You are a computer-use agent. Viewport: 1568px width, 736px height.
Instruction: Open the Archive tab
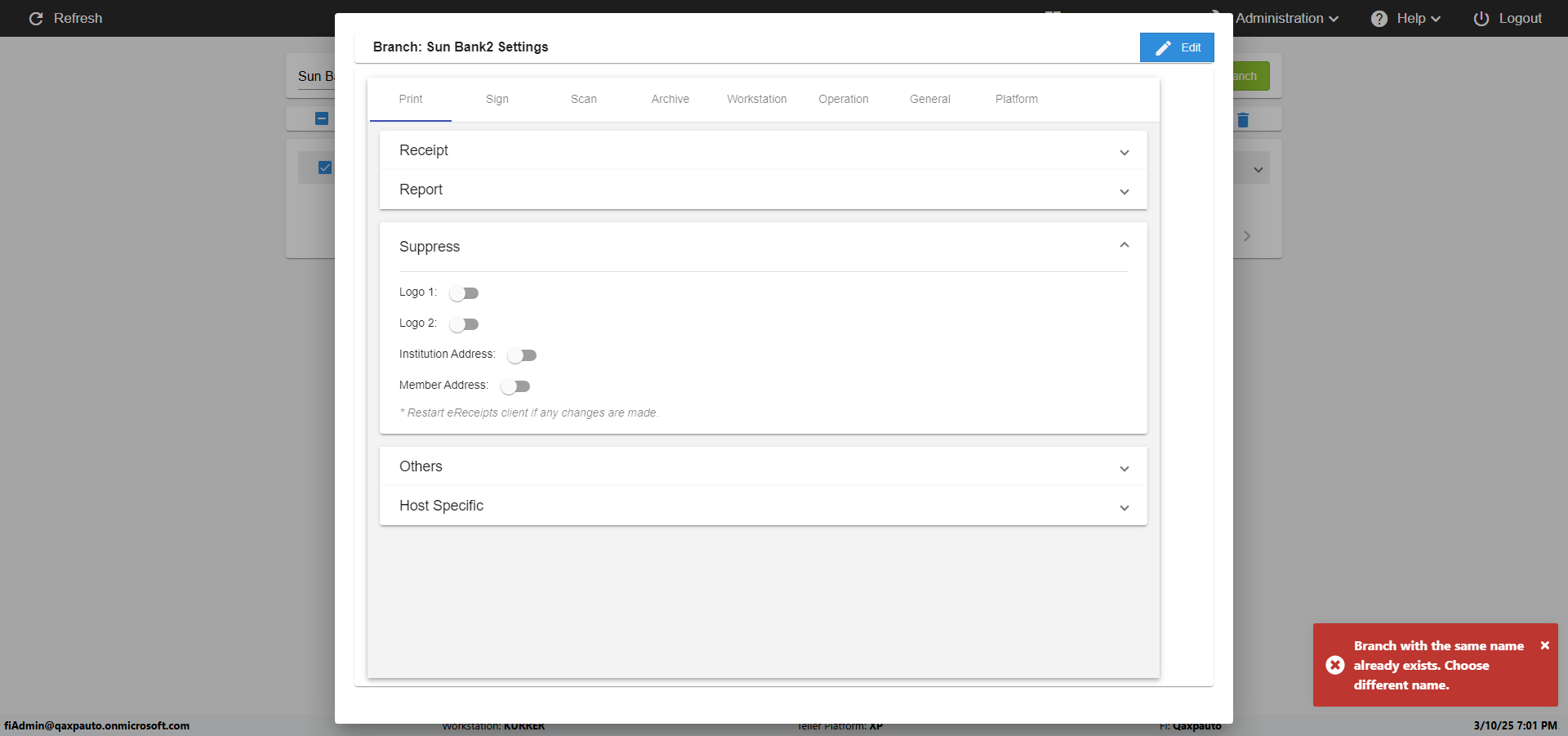(x=670, y=99)
